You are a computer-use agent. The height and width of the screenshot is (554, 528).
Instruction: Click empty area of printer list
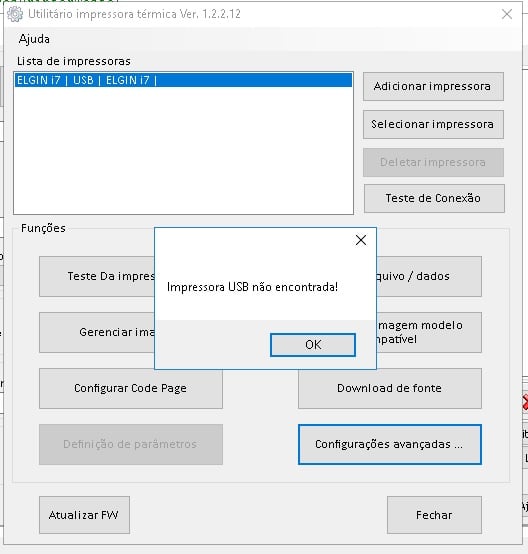[x=183, y=150]
